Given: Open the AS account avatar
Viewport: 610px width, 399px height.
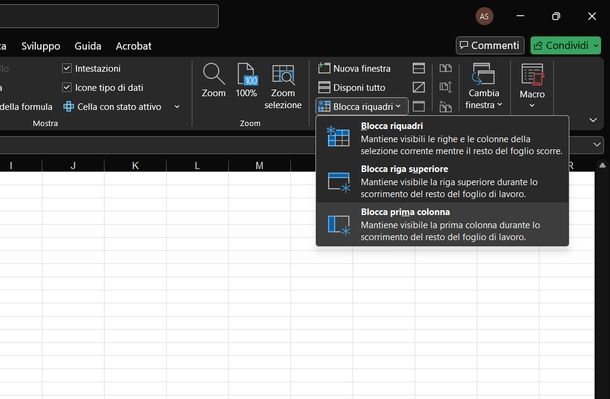Looking at the screenshot, I should 484,16.
